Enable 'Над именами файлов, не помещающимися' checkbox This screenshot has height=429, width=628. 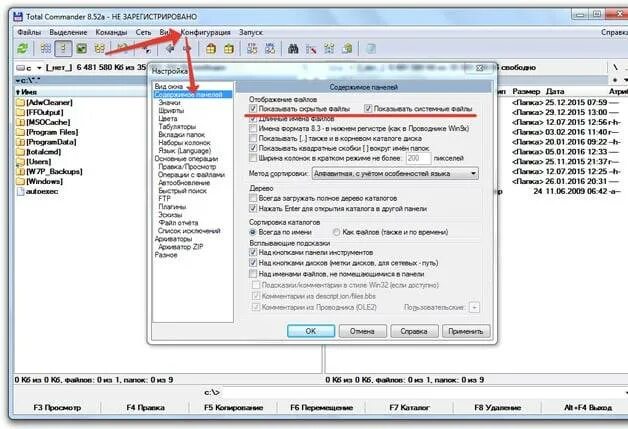pos(253,274)
